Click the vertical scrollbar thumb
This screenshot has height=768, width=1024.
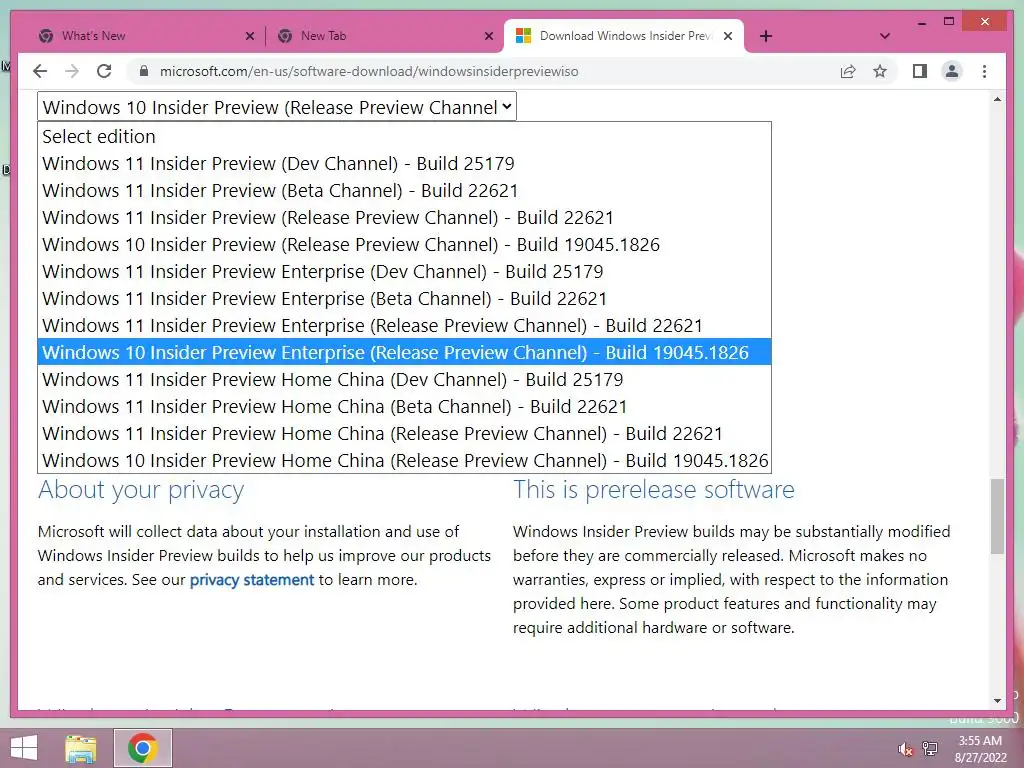(997, 517)
